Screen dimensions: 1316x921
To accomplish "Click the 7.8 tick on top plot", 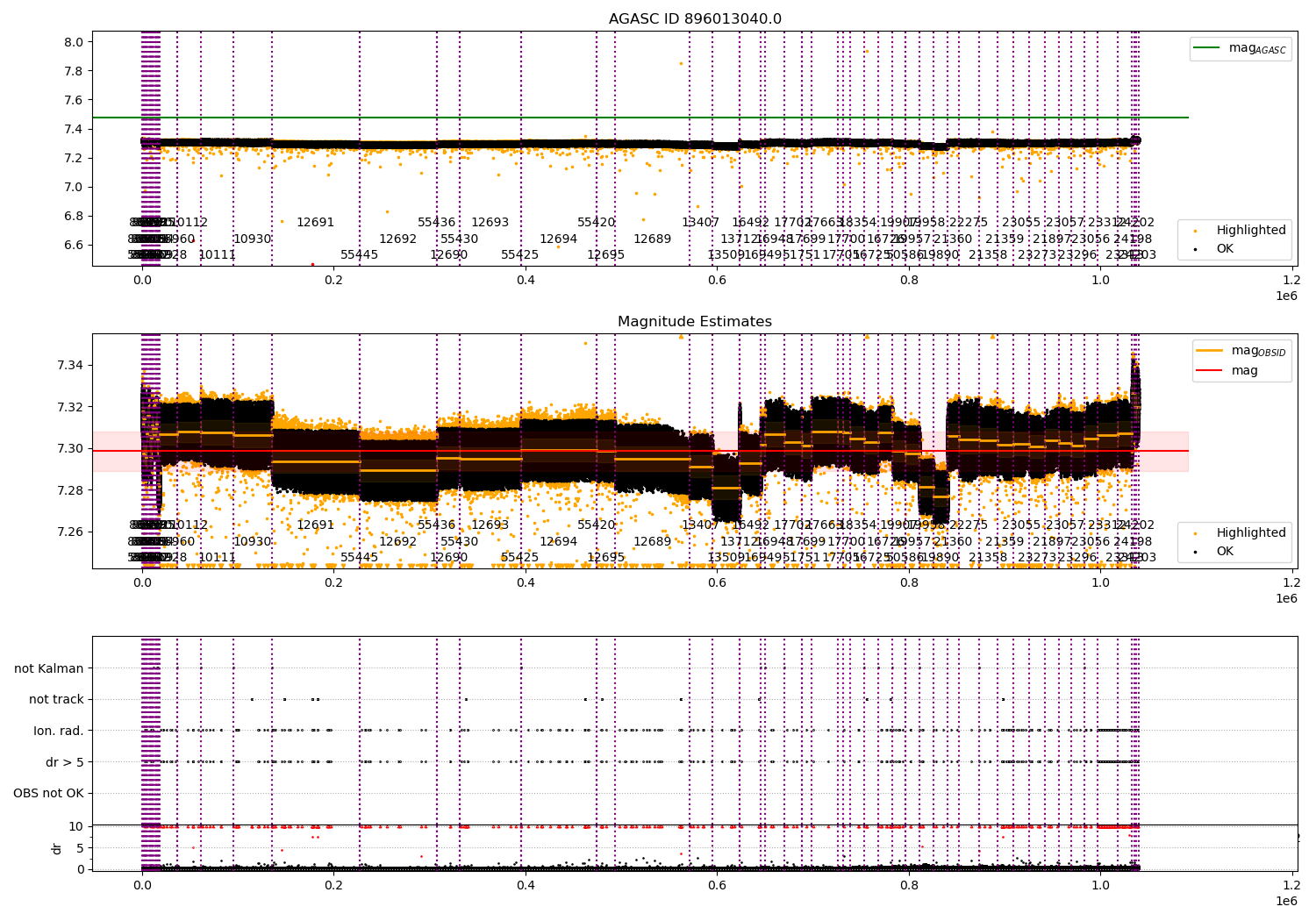I will [x=74, y=71].
